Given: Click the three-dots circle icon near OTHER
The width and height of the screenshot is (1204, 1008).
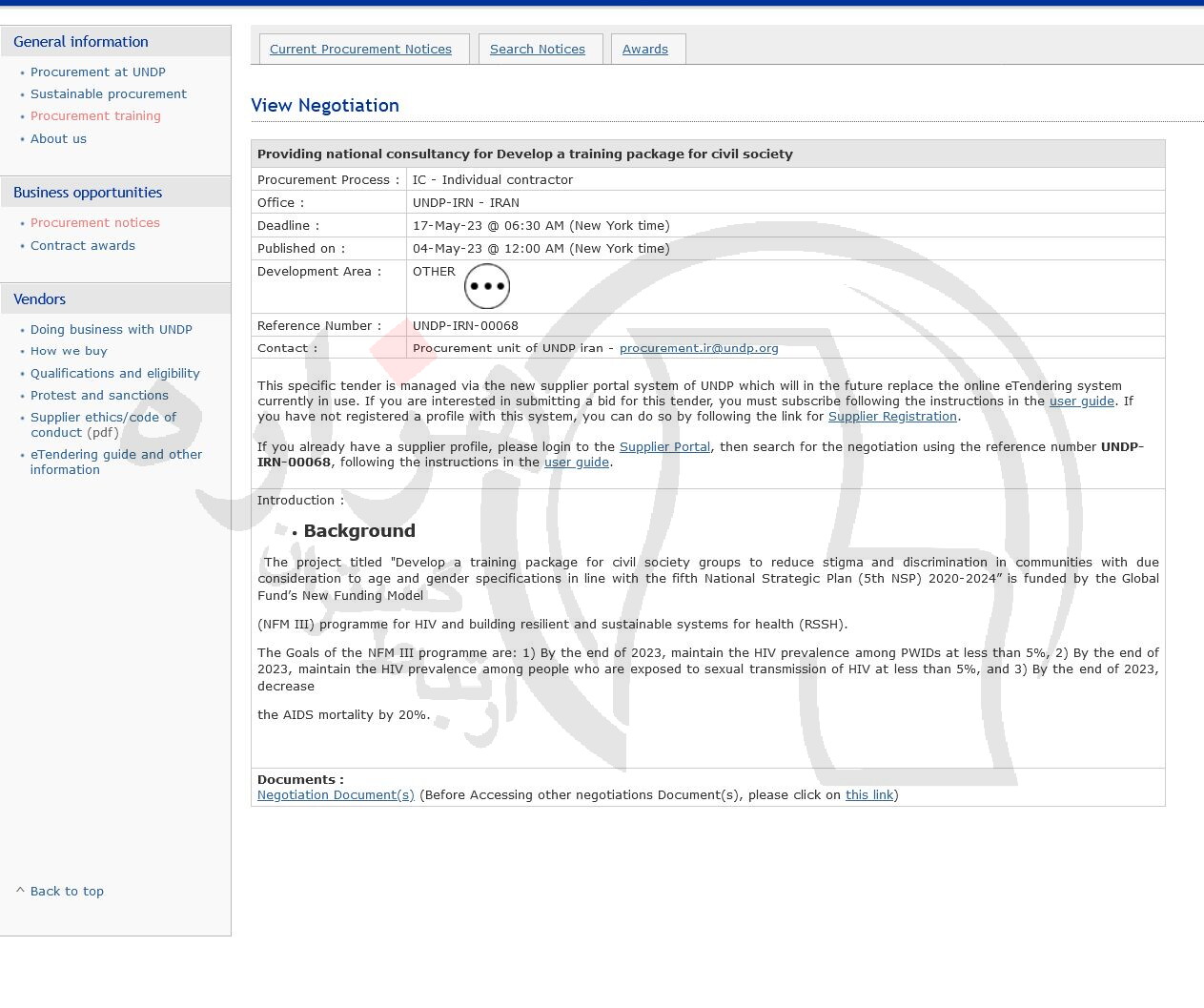Looking at the screenshot, I should tap(486, 286).
